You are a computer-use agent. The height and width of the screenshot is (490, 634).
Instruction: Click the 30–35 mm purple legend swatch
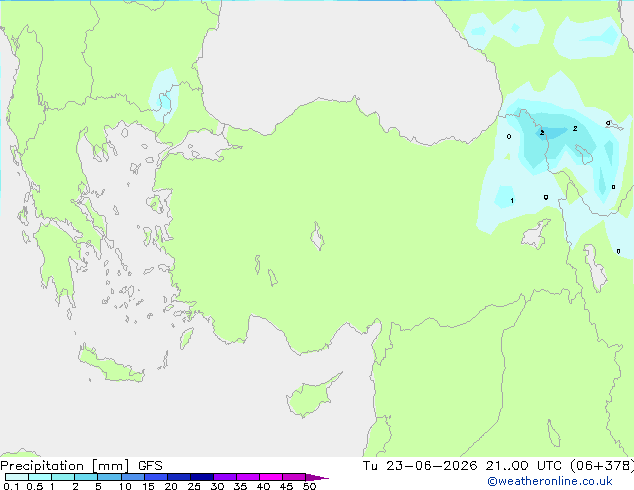[224, 477]
